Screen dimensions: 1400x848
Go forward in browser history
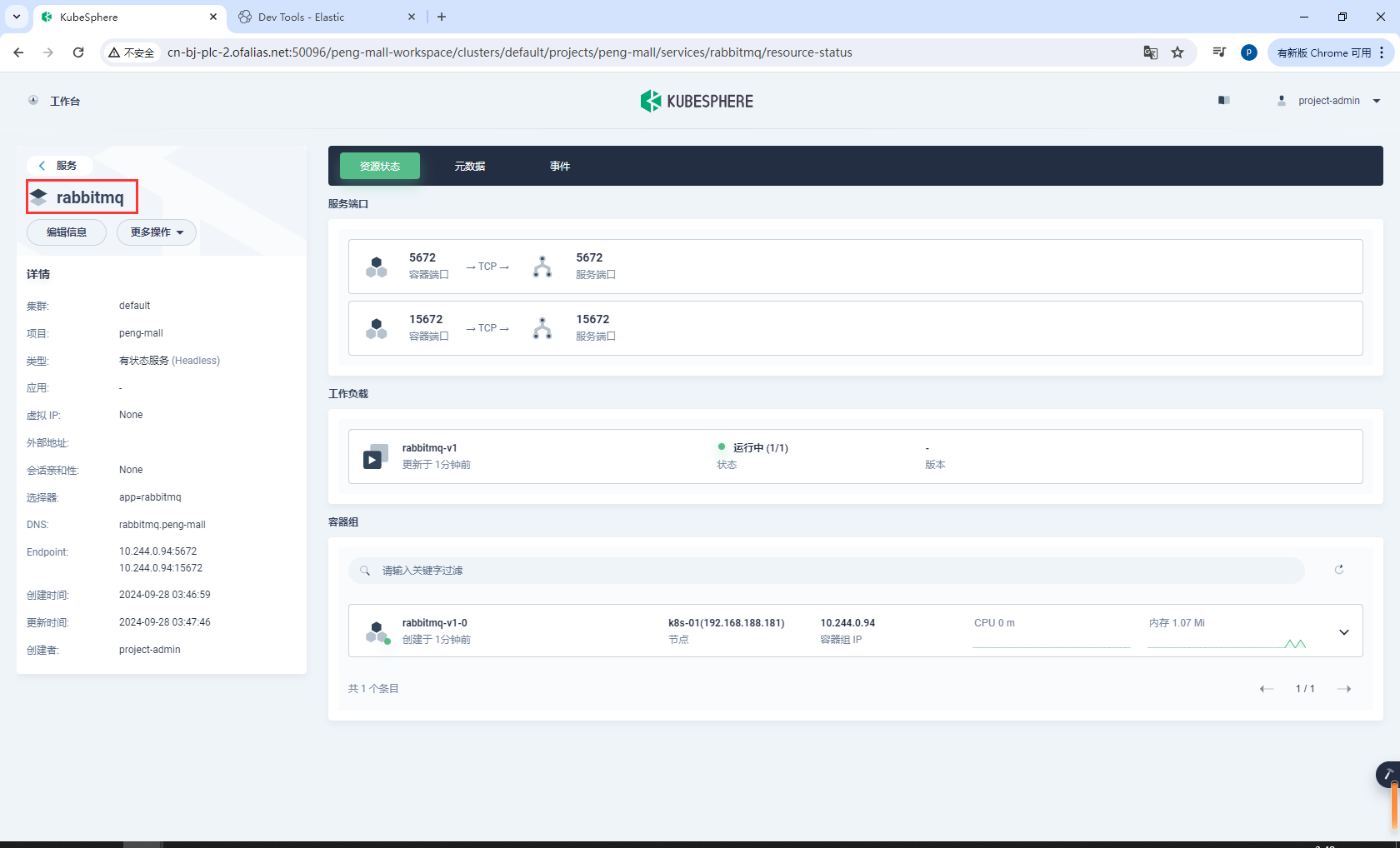click(48, 52)
